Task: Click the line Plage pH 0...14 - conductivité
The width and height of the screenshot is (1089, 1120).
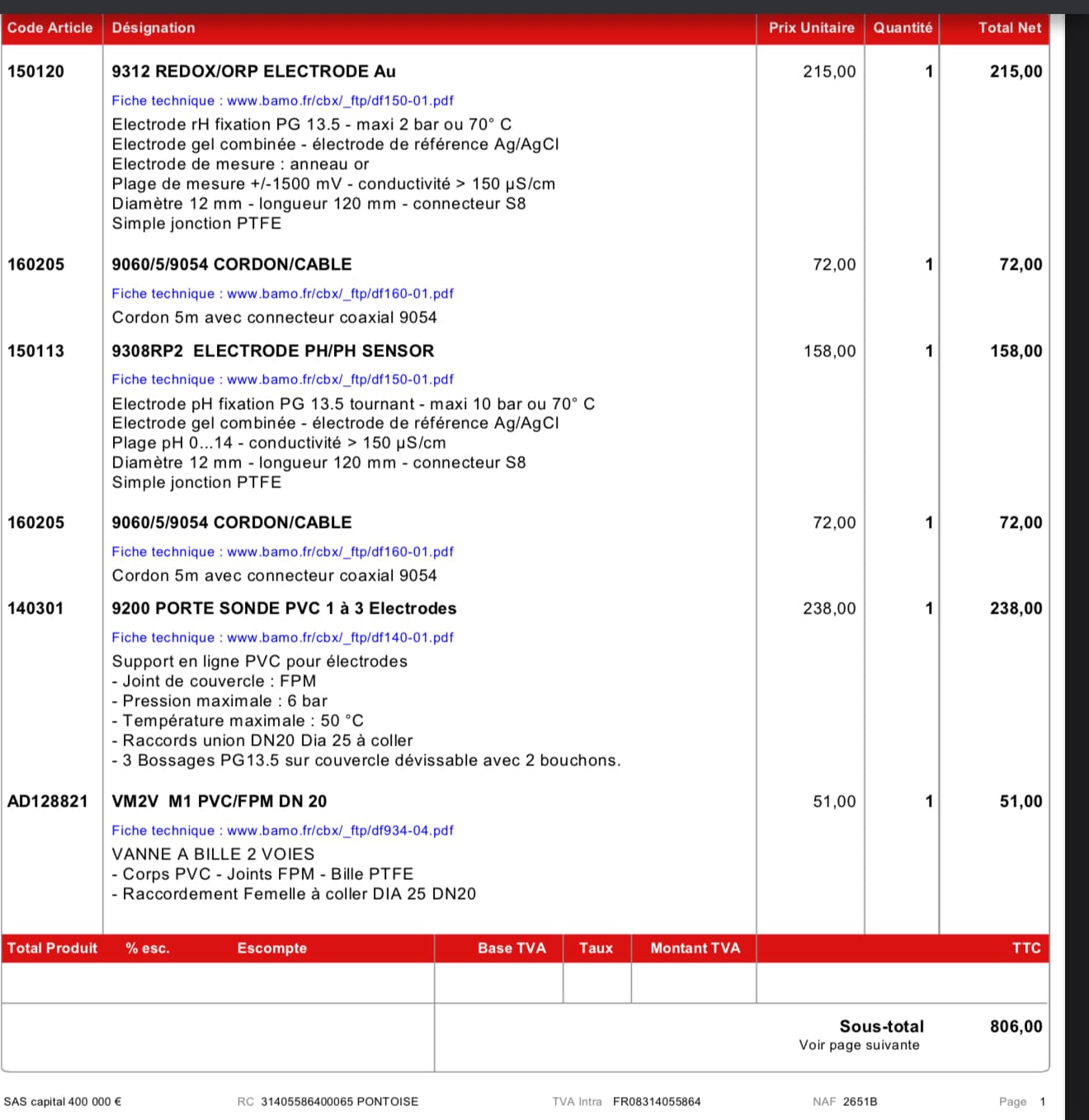Action: coord(279,443)
